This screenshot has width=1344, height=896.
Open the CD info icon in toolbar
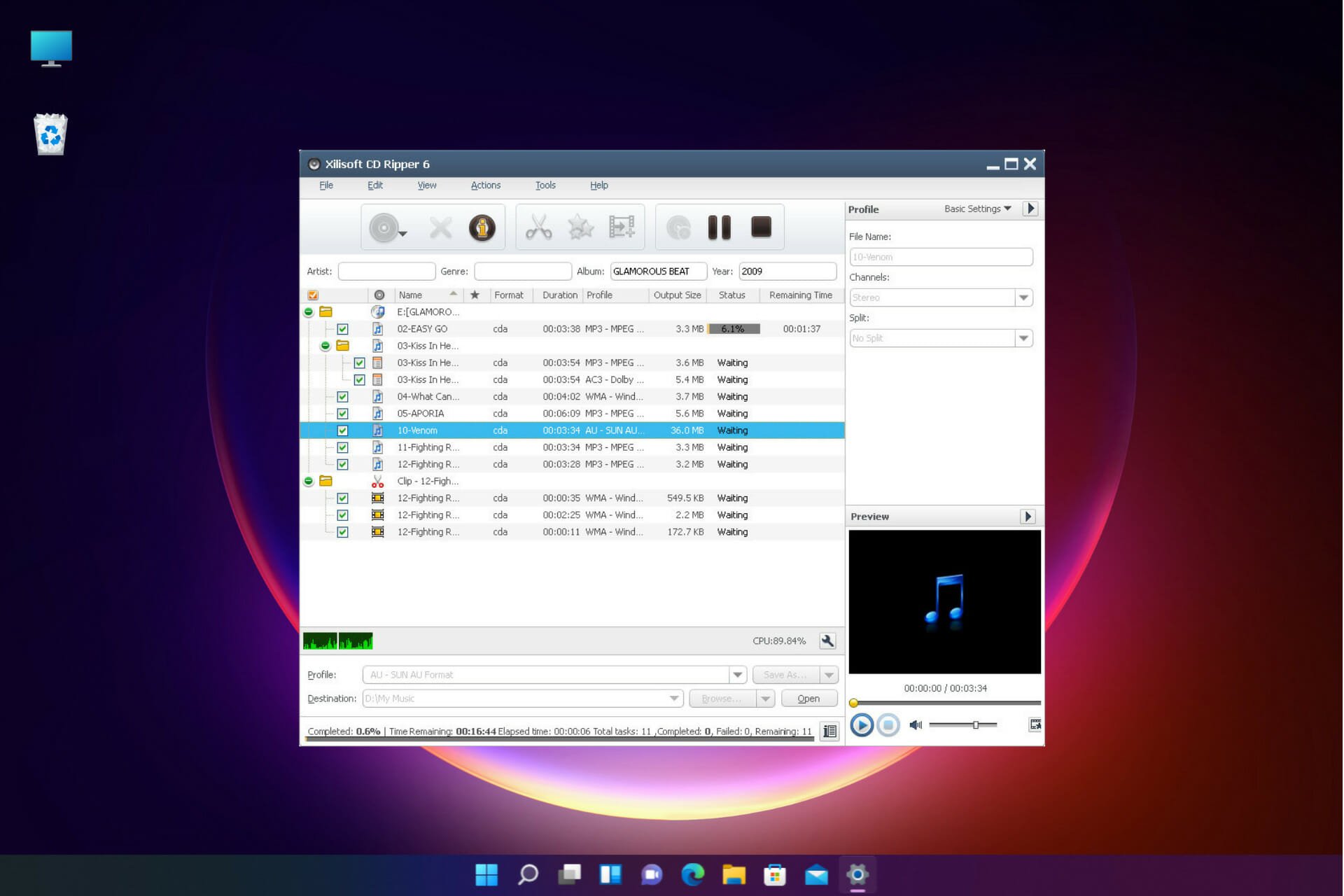[482, 227]
